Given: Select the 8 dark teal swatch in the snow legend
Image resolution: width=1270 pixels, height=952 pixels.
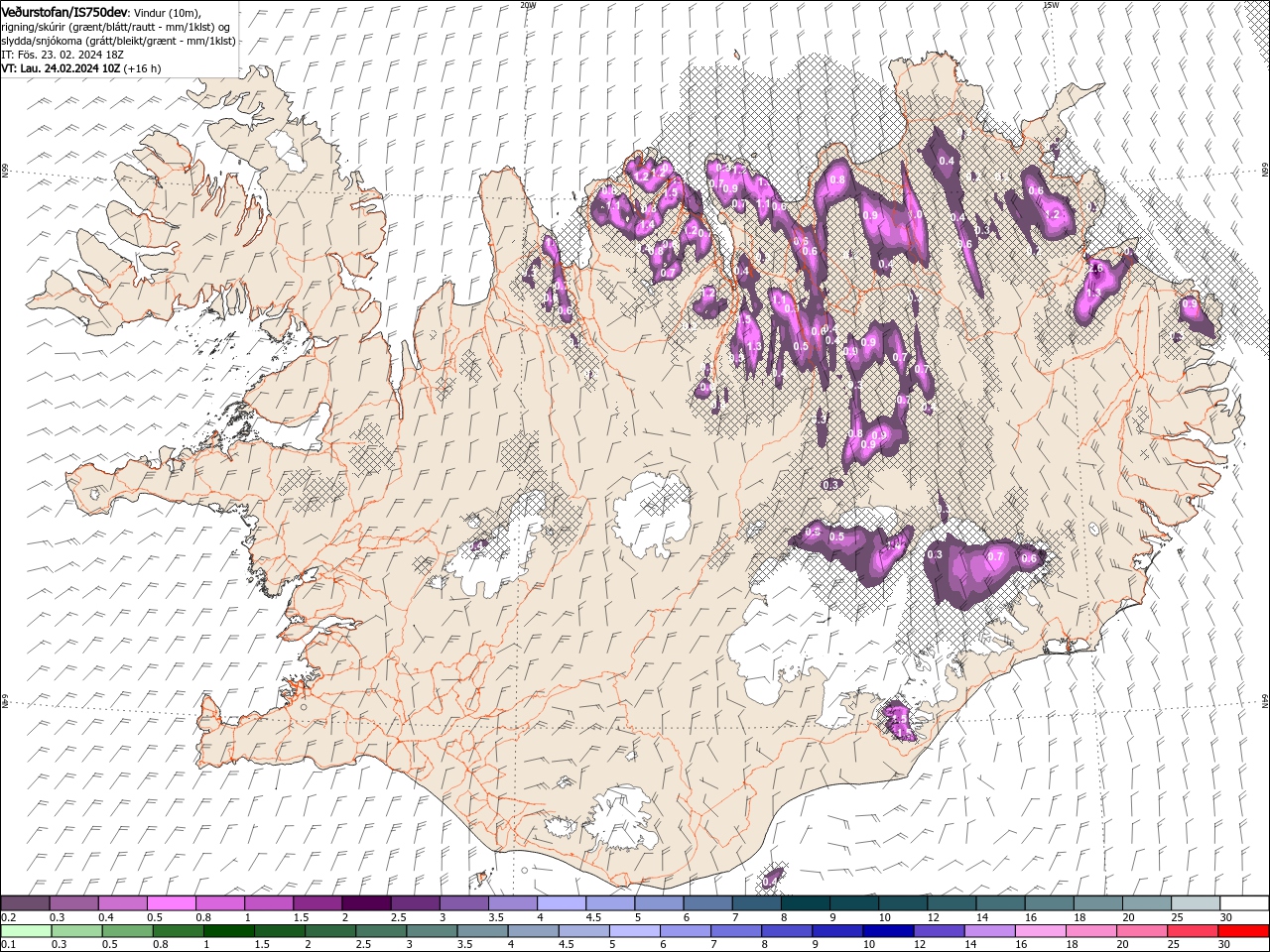Looking at the screenshot, I should pos(805,903).
